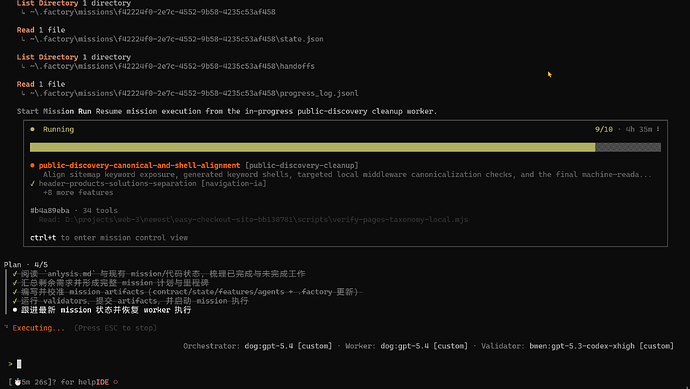Image resolution: width=690 pixels, height=389 pixels.
Task: Click the IDE connection circle icon
Action: pyautogui.click(x=116, y=382)
